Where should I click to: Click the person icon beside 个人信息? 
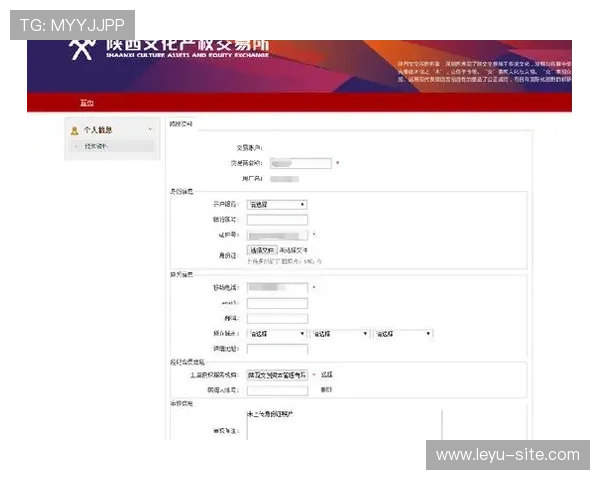click(75, 131)
